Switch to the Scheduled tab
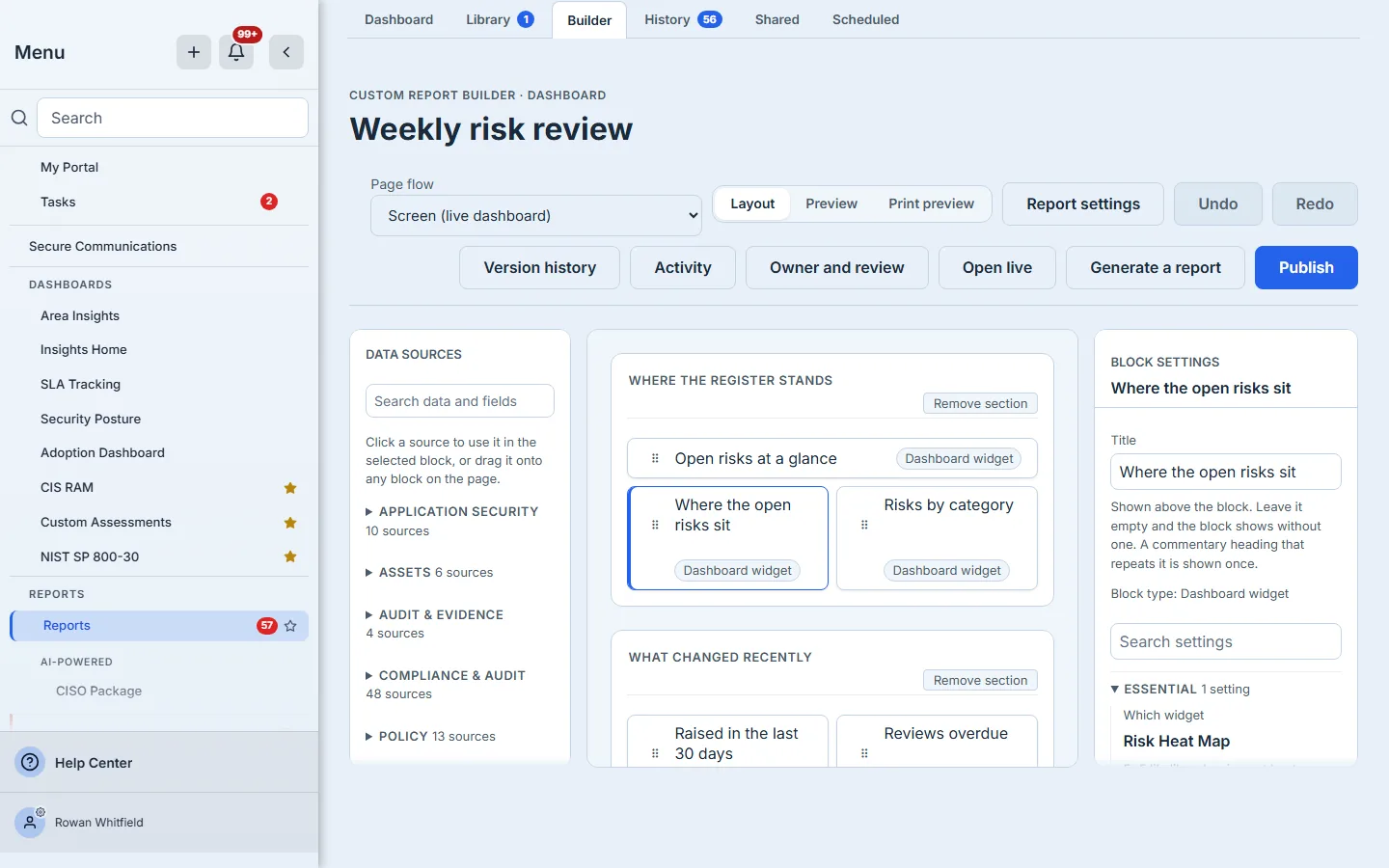This screenshot has height=868, width=1389. click(x=865, y=19)
